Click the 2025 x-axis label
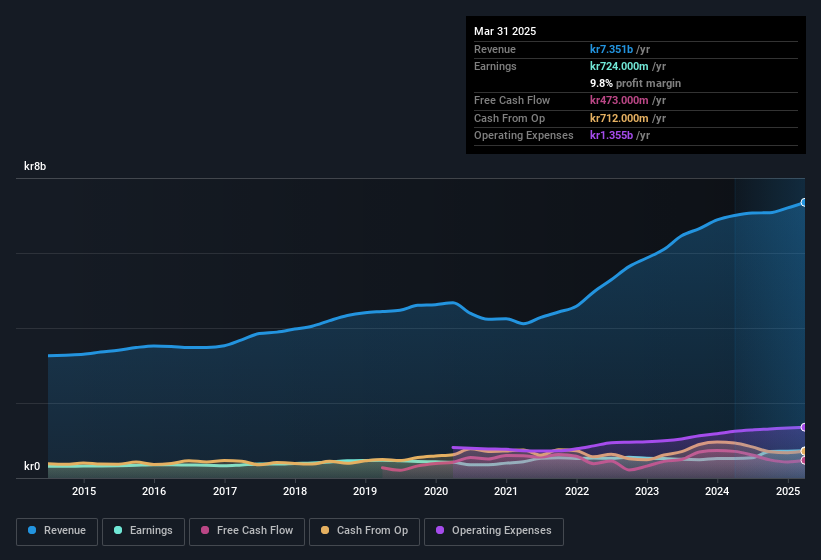The height and width of the screenshot is (560, 821). point(787,491)
